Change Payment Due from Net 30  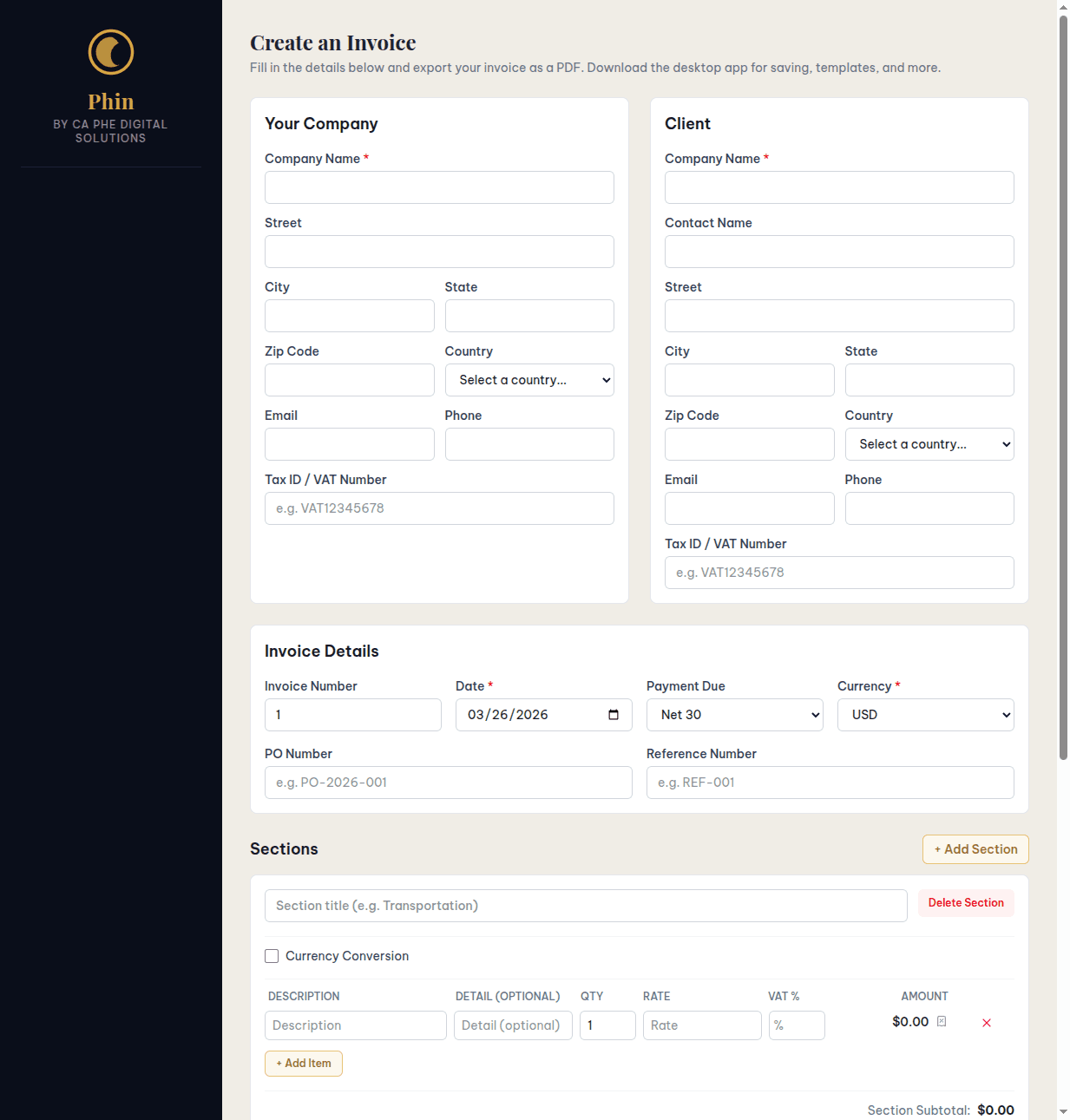pos(734,714)
